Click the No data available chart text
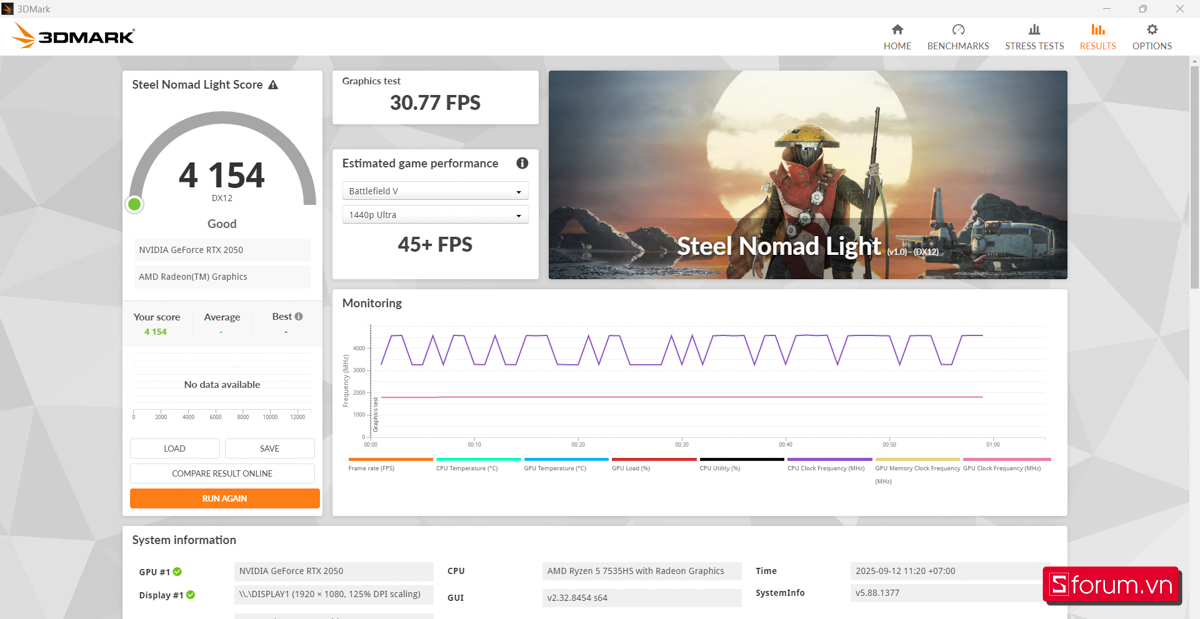This screenshot has width=1200, height=619. 222,384
